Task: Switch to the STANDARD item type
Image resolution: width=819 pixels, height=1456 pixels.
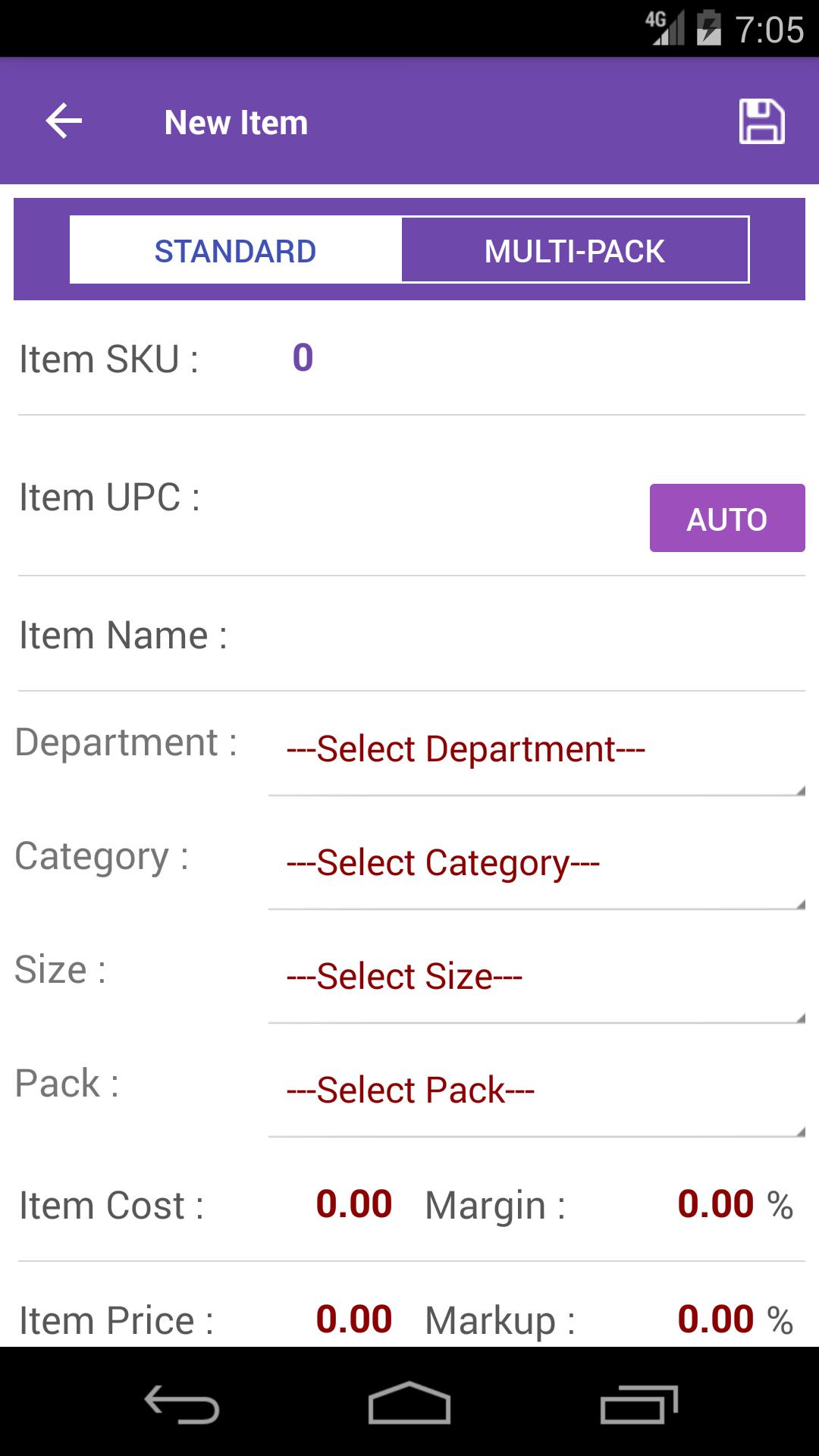Action: (235, 250)
